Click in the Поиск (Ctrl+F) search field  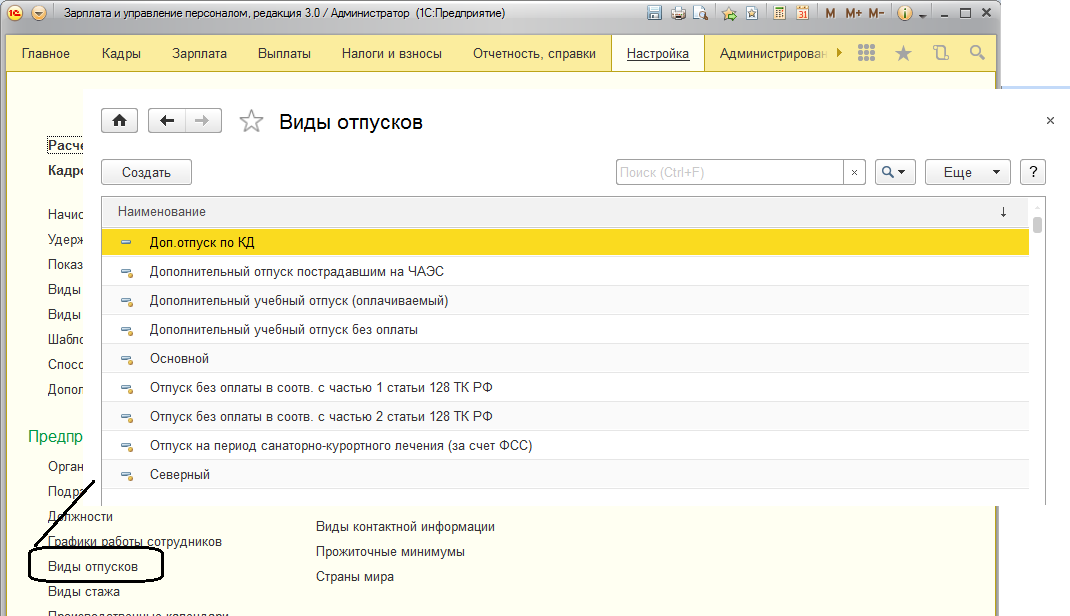[729, 172]
